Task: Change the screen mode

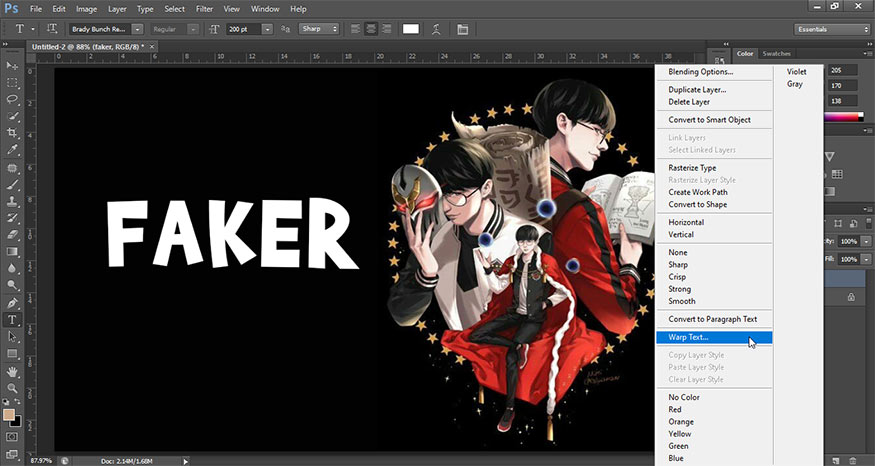Action: 12,454
